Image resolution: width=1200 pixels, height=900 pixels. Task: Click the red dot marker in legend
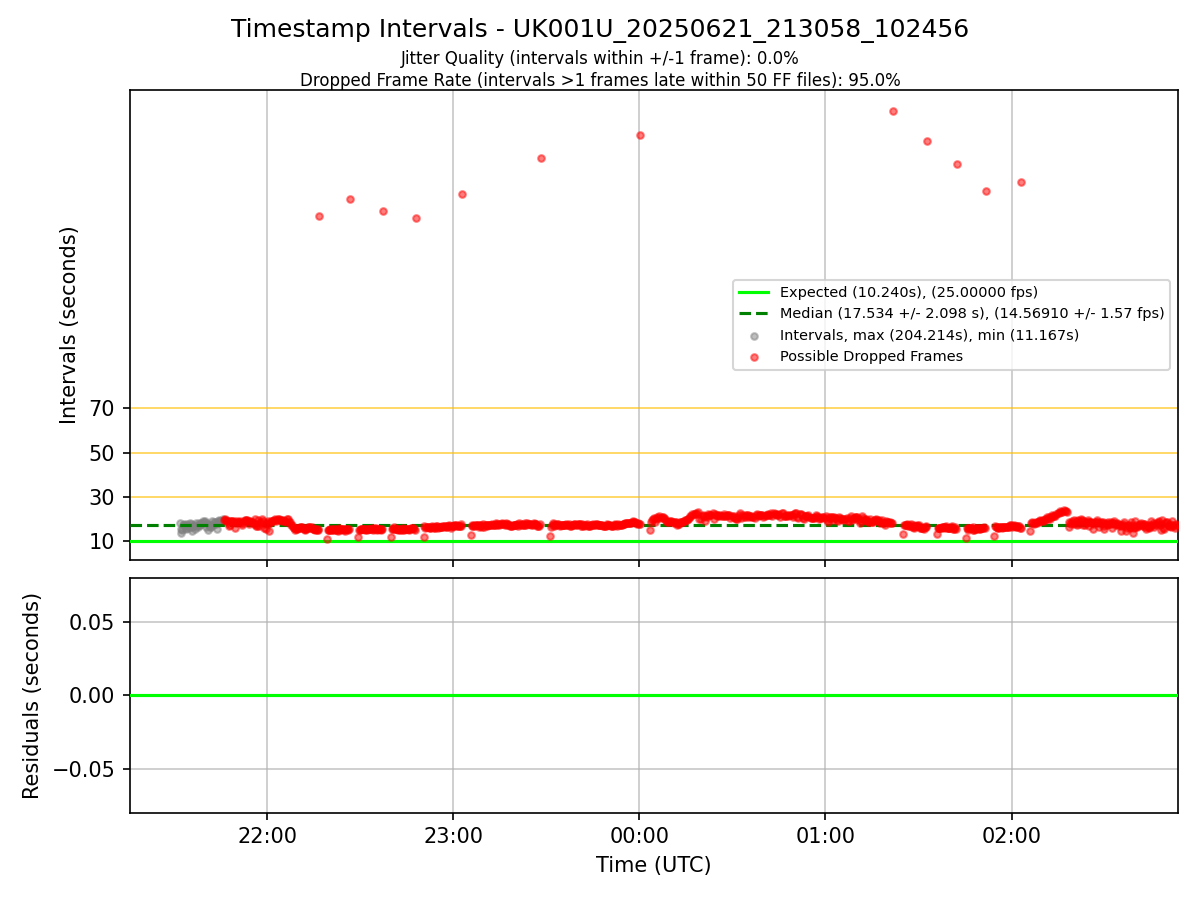click(754, 357)
